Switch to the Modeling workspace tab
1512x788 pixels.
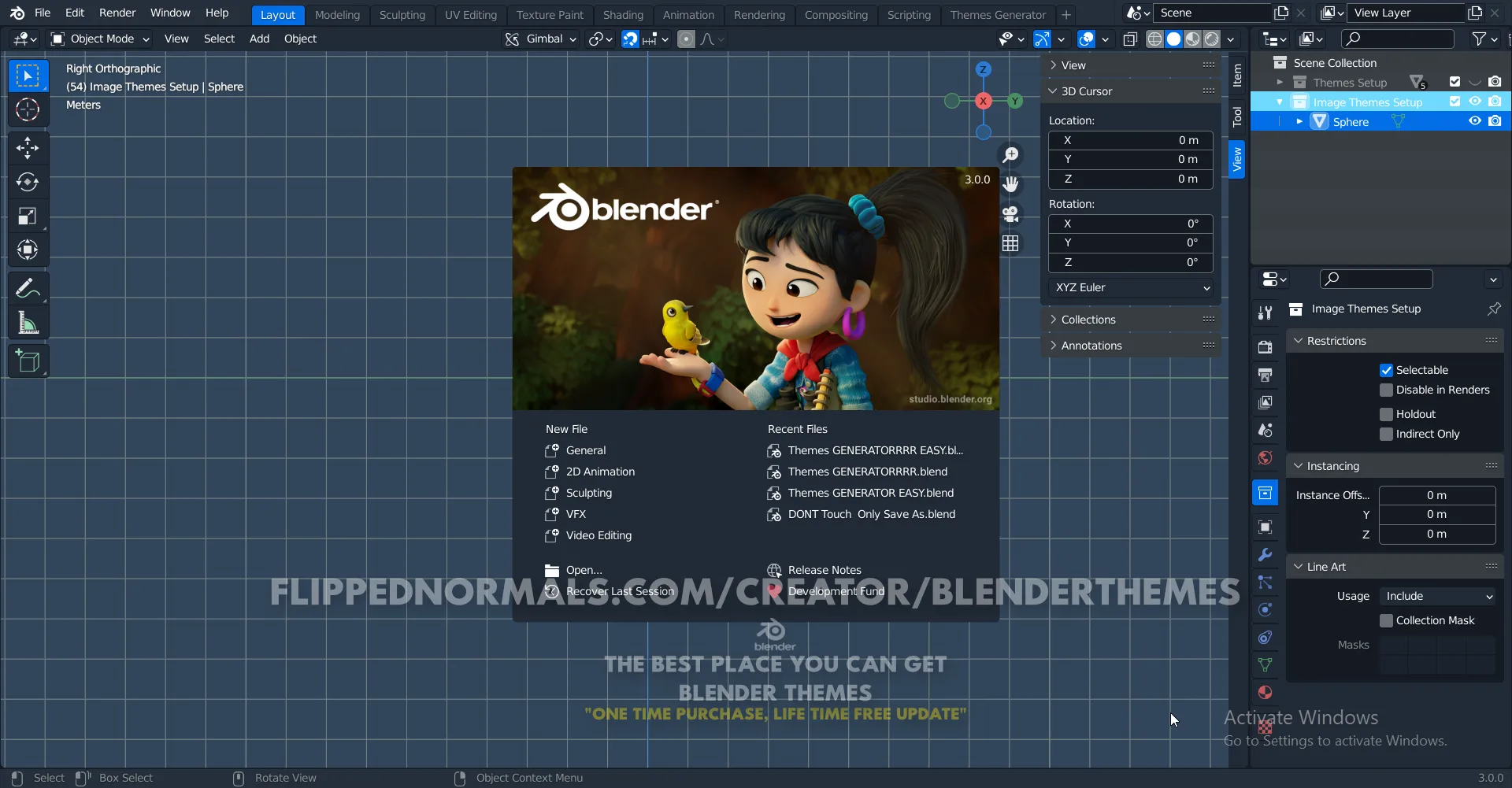pos(337,15)
